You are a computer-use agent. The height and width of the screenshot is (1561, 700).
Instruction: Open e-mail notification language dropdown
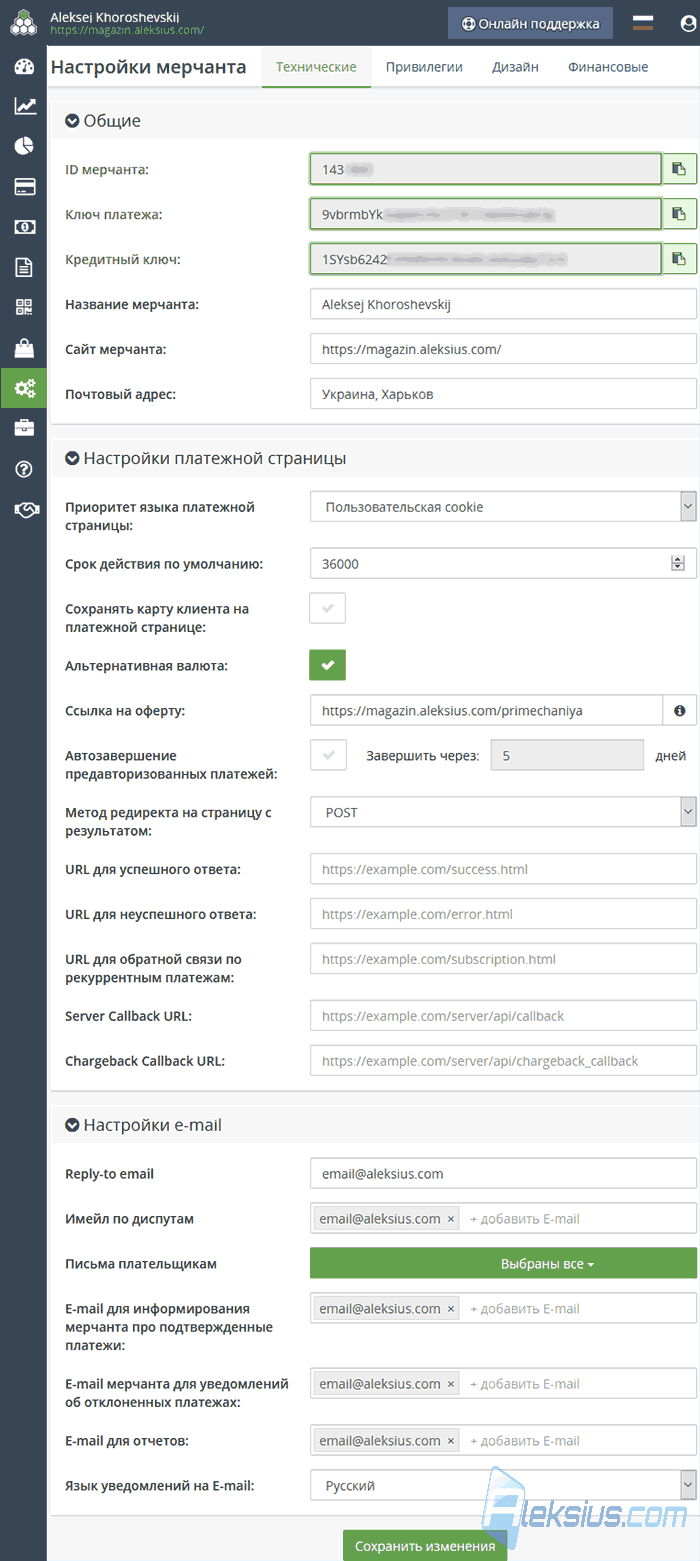coord(503,1486)
